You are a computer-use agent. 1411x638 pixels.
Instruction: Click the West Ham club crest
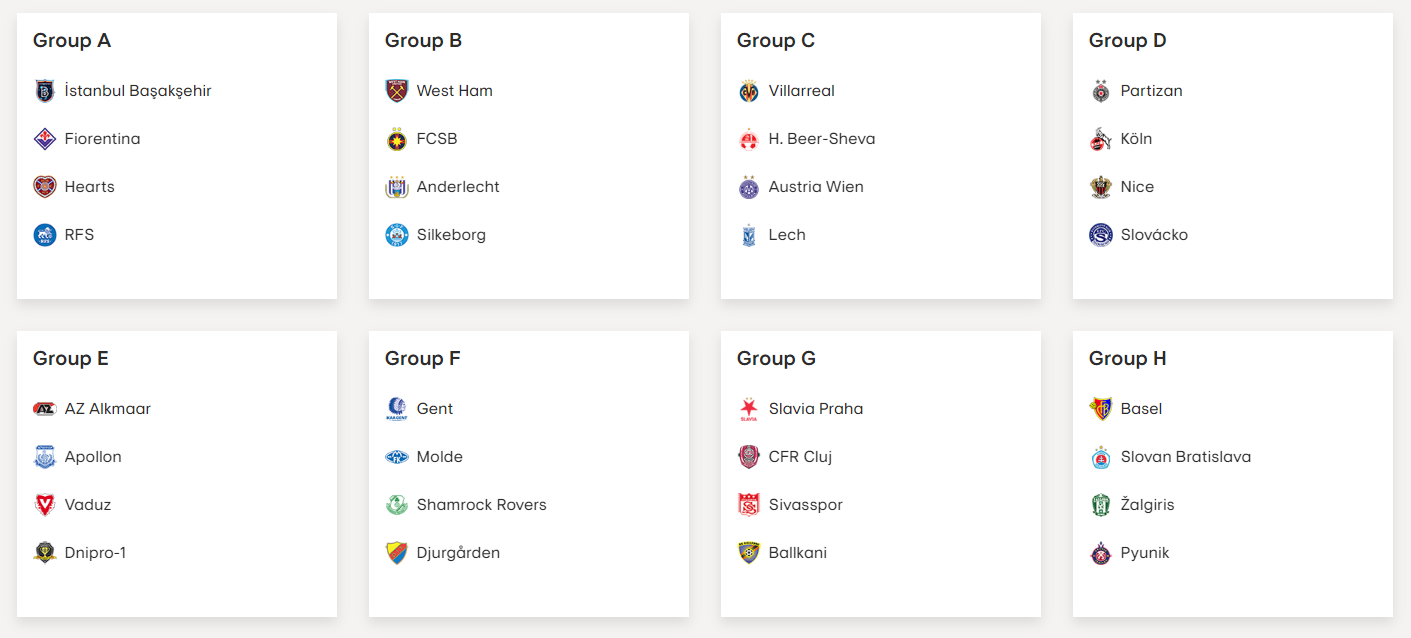[x=397, y=91]
